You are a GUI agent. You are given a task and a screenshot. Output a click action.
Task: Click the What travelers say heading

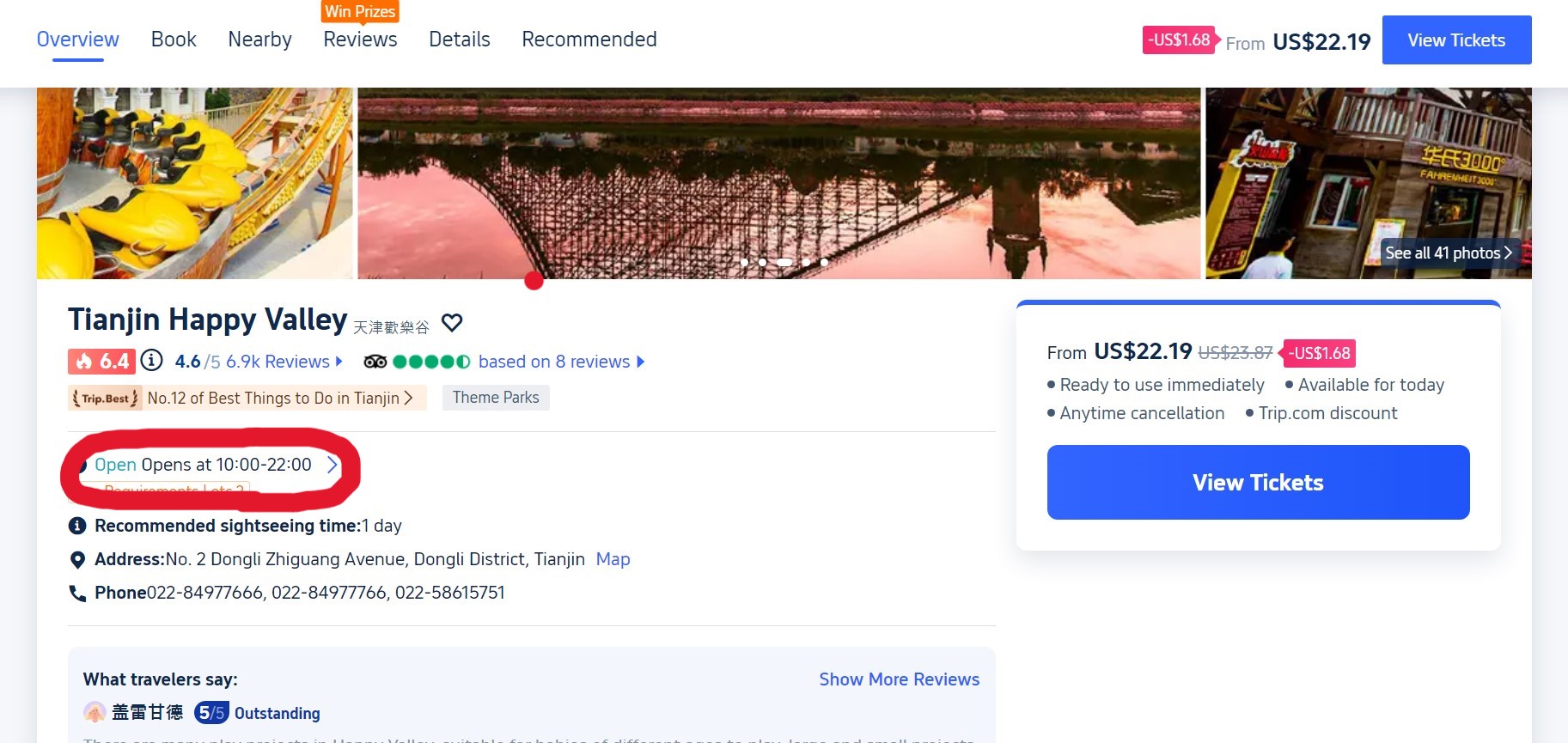point(161,679)
